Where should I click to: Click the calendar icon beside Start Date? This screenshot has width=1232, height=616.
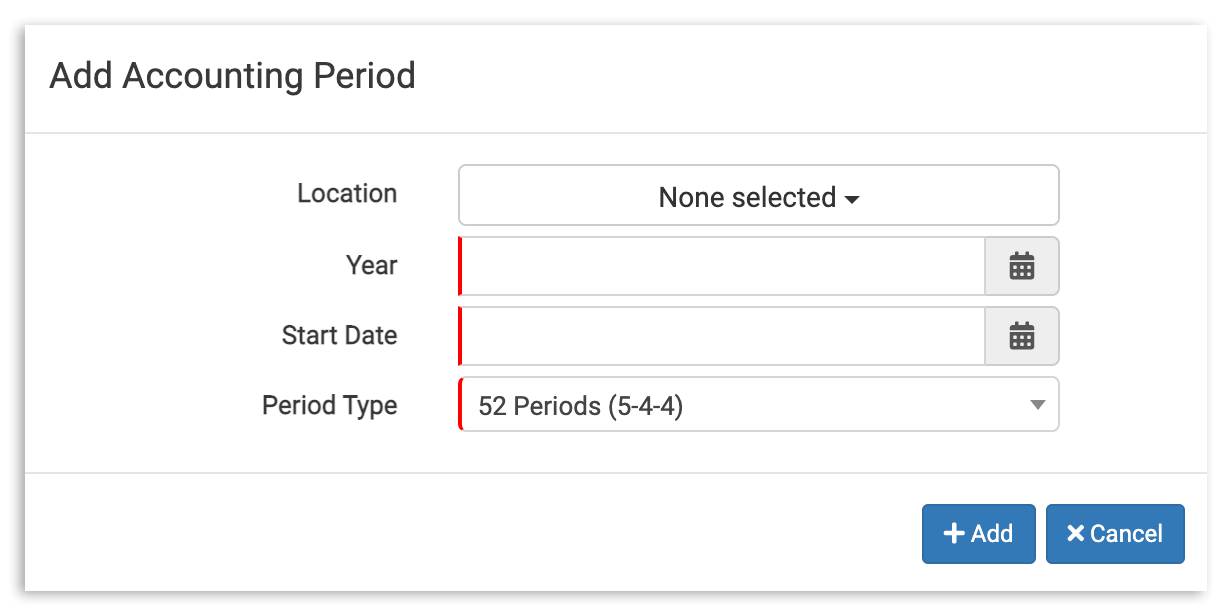(x=1021, y=336)
